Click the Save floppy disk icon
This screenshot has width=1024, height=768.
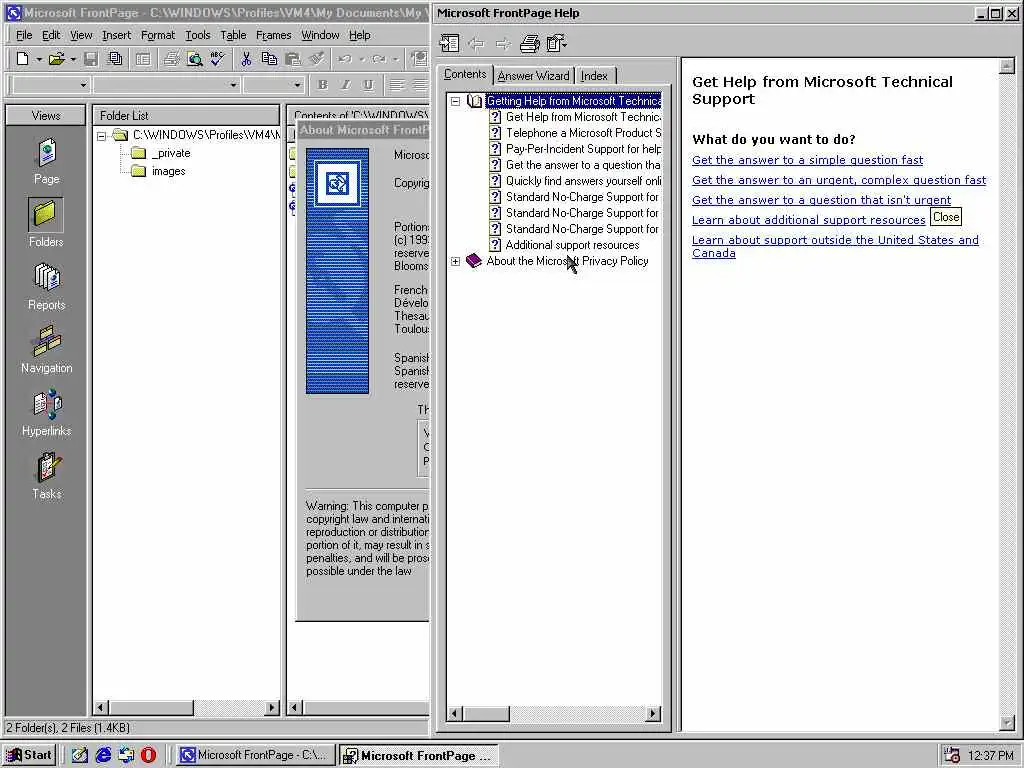[91, 59]
